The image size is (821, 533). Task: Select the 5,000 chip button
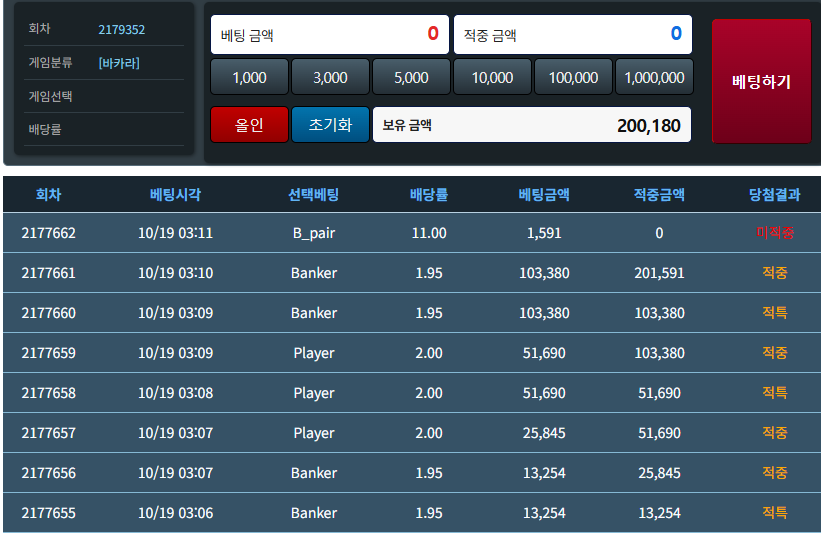[x=411, y=77]
